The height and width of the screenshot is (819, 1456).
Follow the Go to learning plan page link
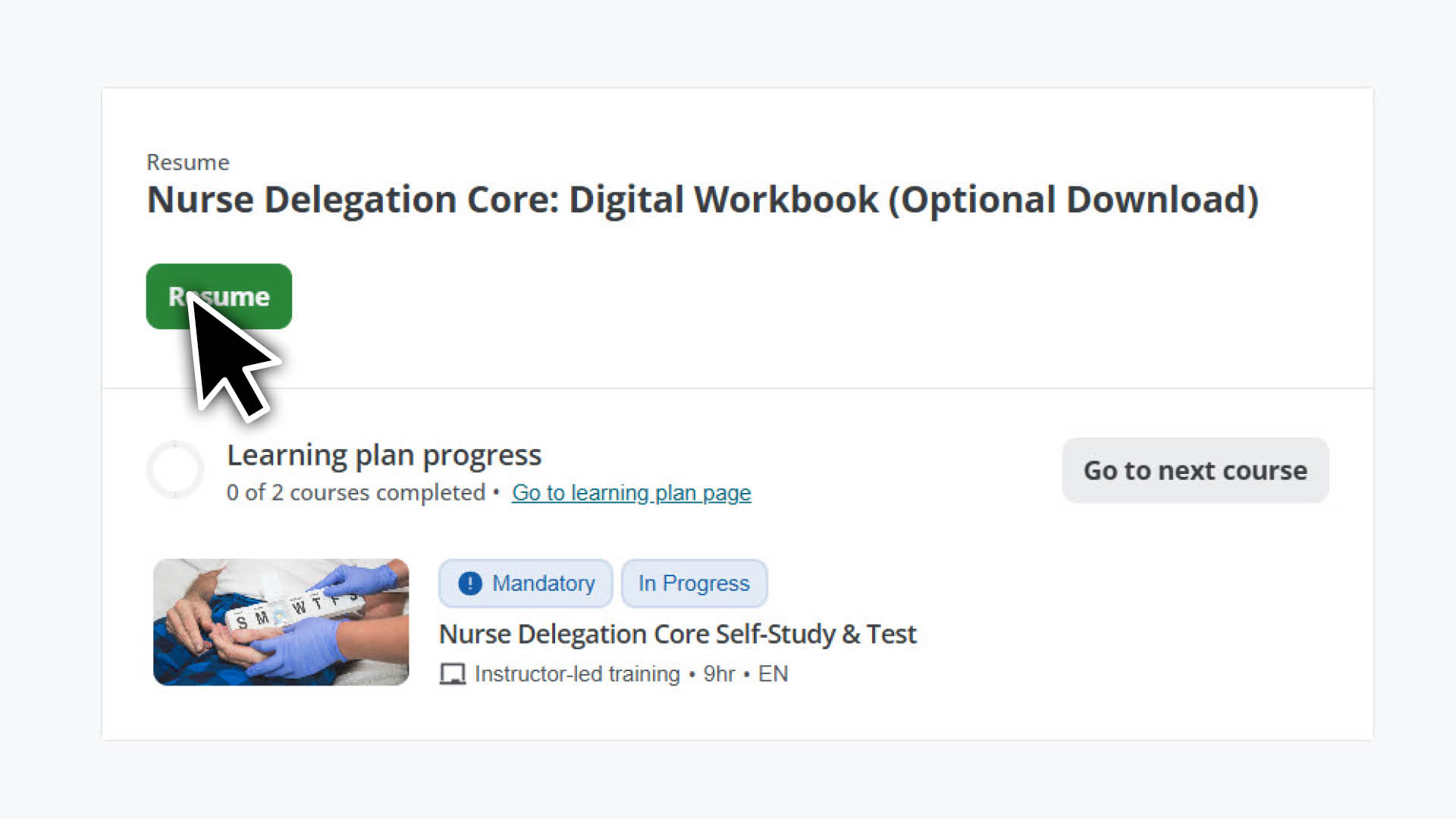click(631, 493)
